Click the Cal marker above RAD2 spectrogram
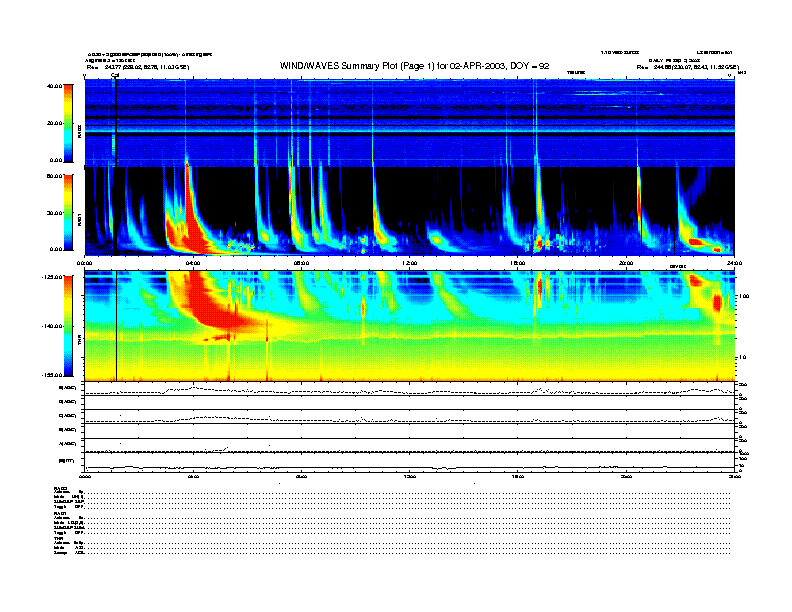 pos(115,75)
